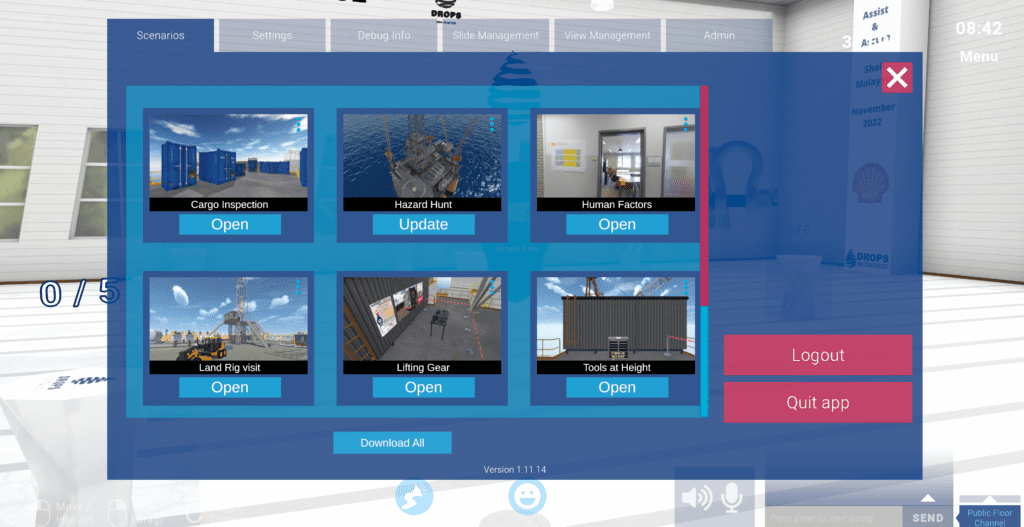Screen dimensions: 1024x527
Task: Open the Human Factors scenario
Action: click(617, 225)
